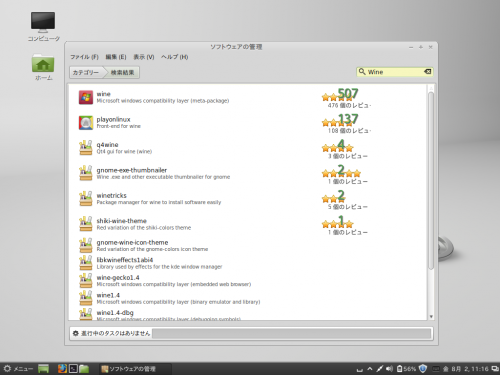Click the wine1.4 package icon

pos(86,298)
